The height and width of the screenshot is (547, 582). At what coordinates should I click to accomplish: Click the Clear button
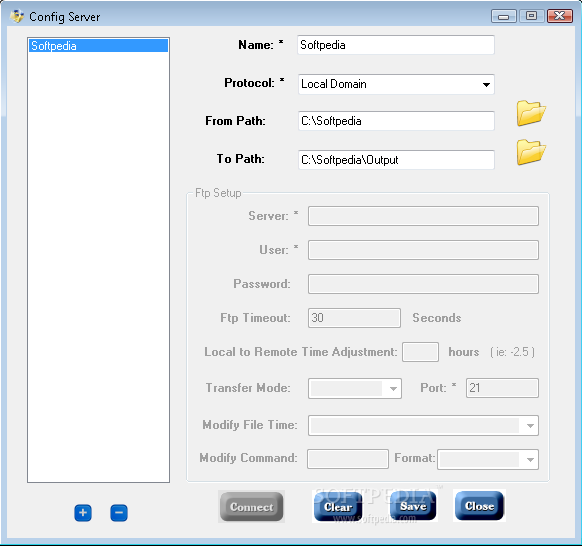point(338,507)
